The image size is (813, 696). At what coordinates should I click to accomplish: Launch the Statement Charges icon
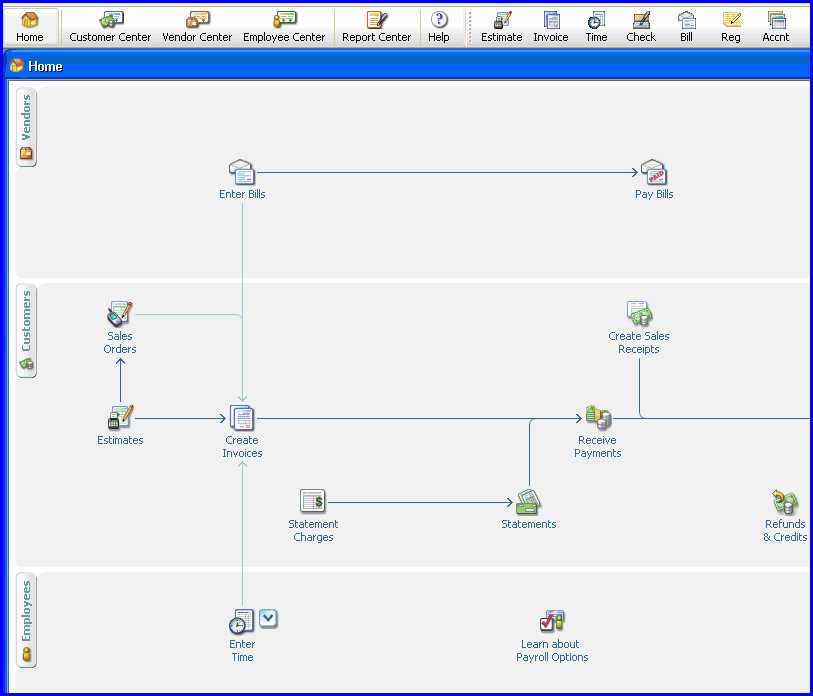coord(313,502)
